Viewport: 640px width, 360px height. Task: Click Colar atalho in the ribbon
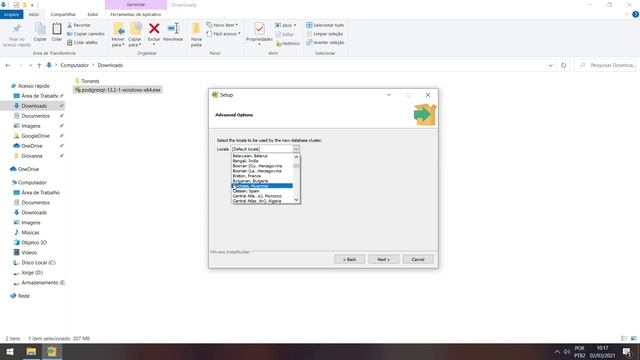(x=82, y=42)
